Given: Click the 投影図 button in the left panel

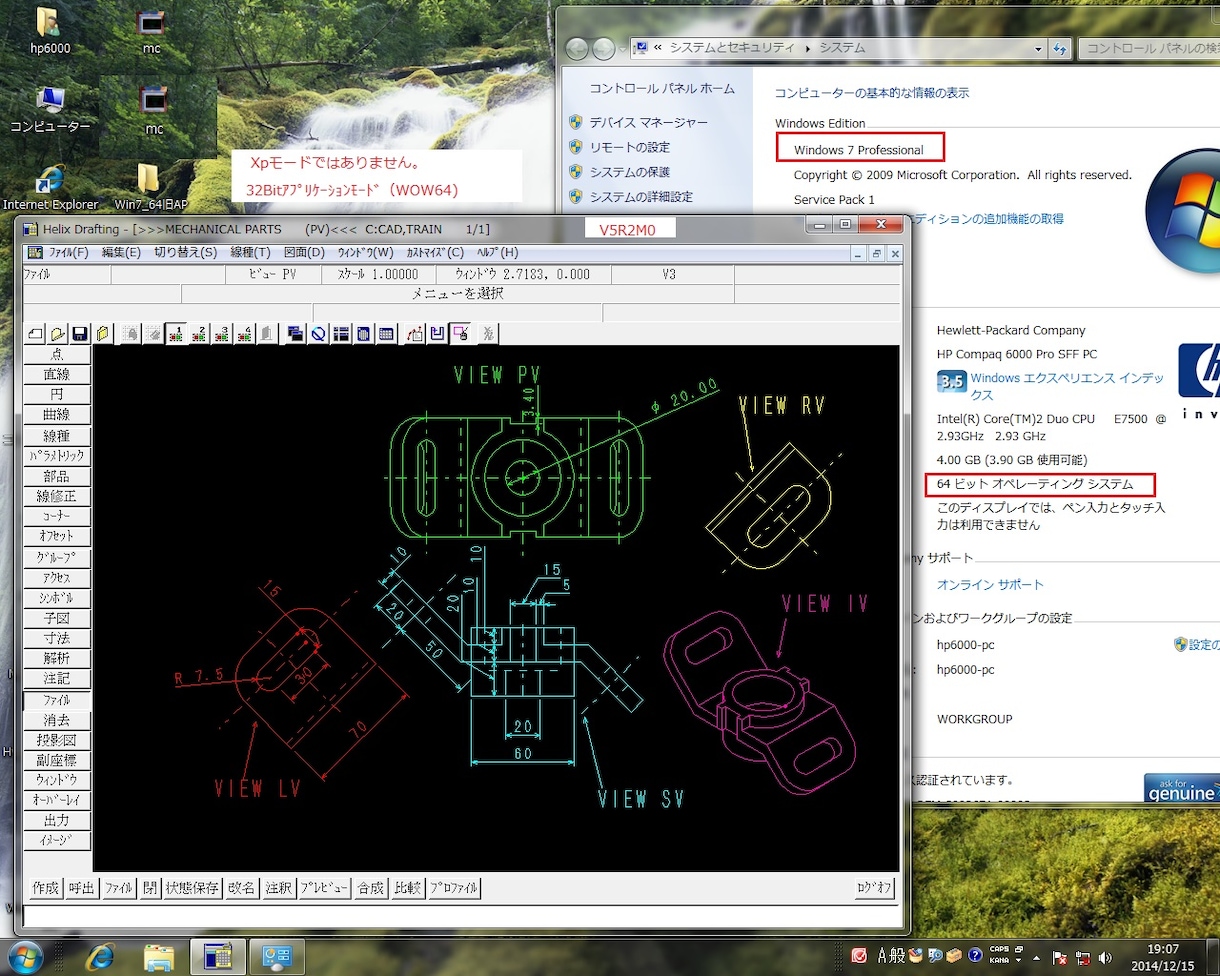Looking at the screenshot, I should tap(57, 741).
